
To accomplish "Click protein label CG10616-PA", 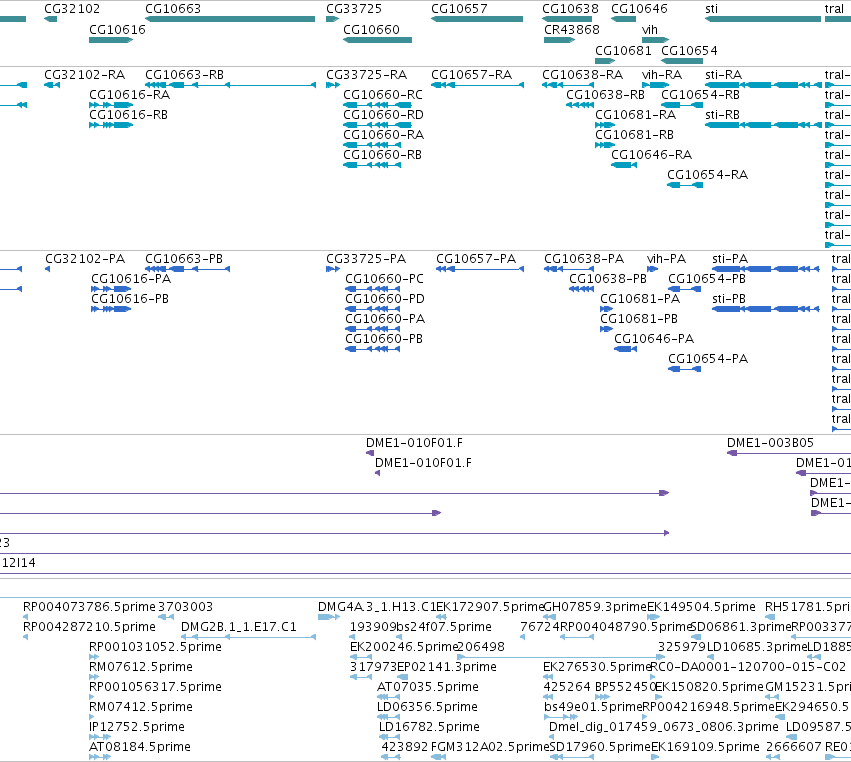I will [131, 278].
